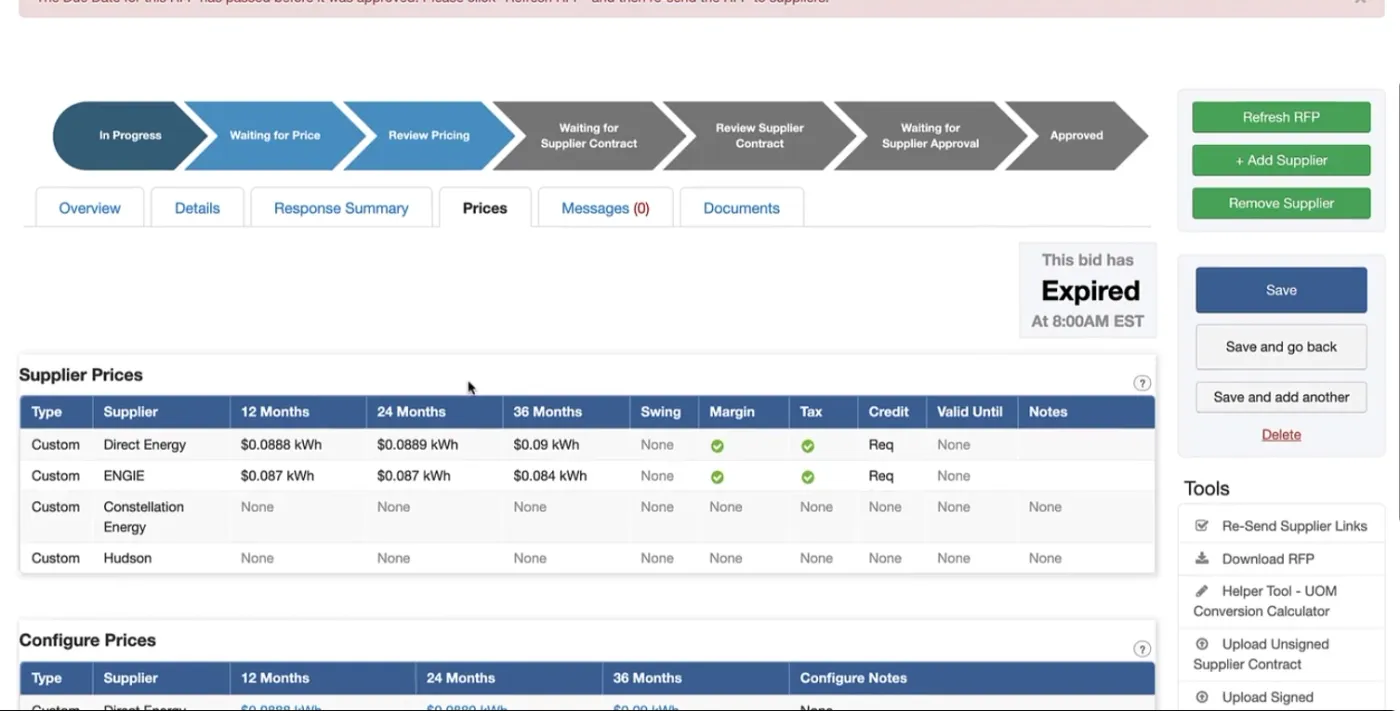Image resolution: width=1400 pixels, height=711 pixels.
Task: Open the Overview tab
Action: tap(90, 208)
